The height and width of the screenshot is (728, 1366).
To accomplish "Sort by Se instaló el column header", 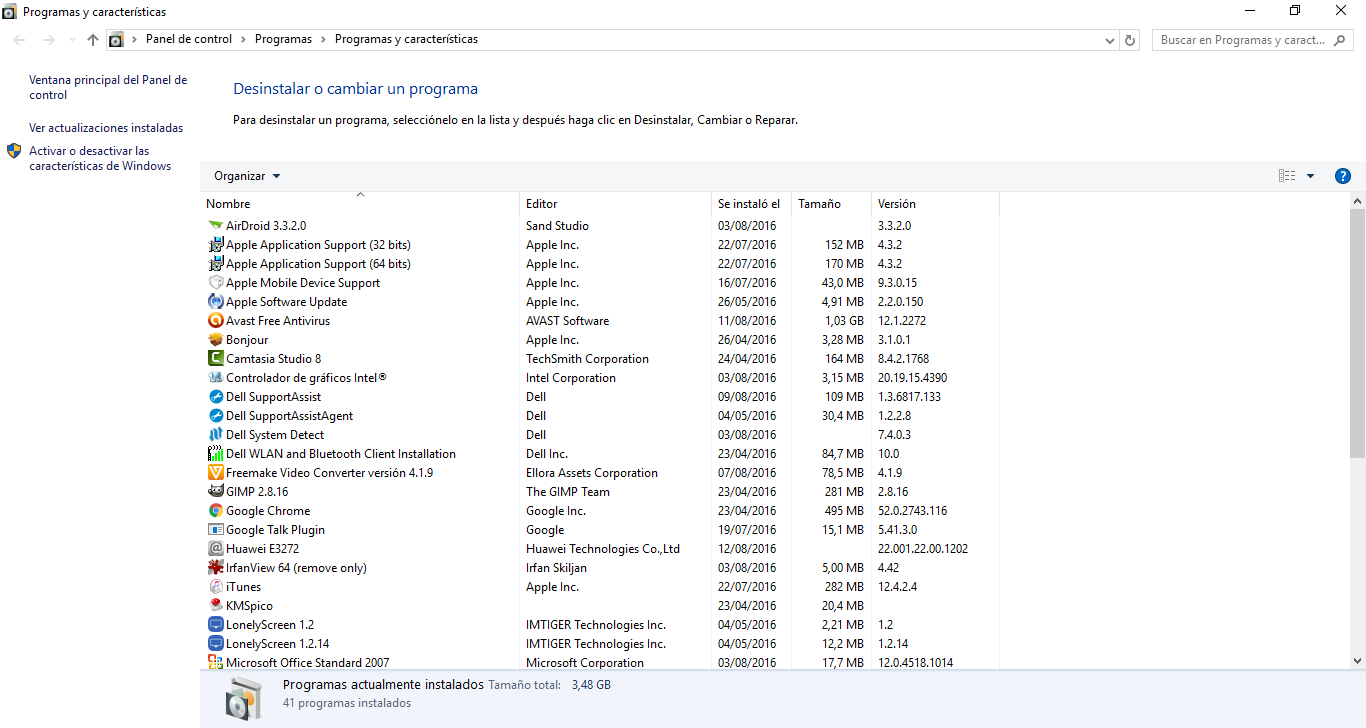I will tap(751, 204).
